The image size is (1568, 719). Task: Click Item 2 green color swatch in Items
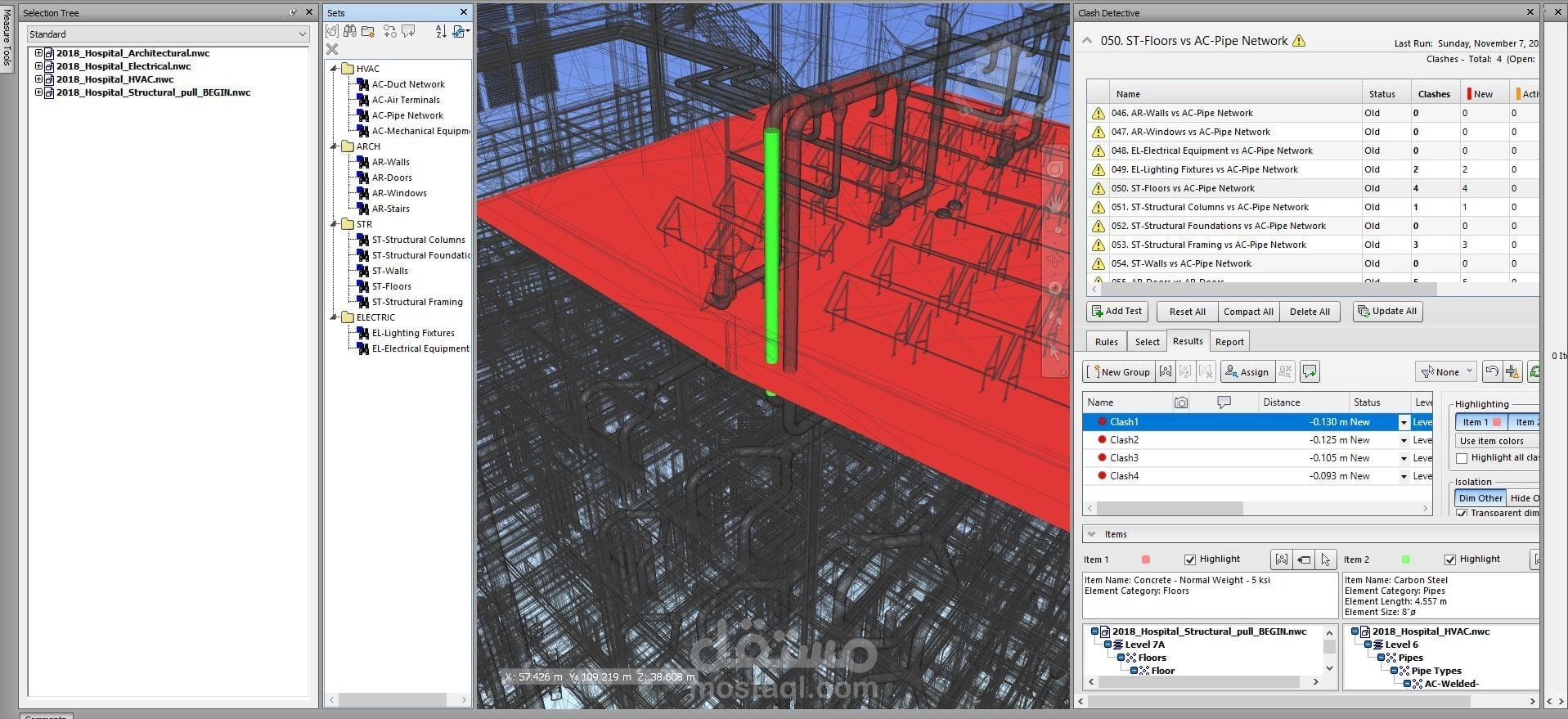pyautogui.click(x=1406, y=559)
